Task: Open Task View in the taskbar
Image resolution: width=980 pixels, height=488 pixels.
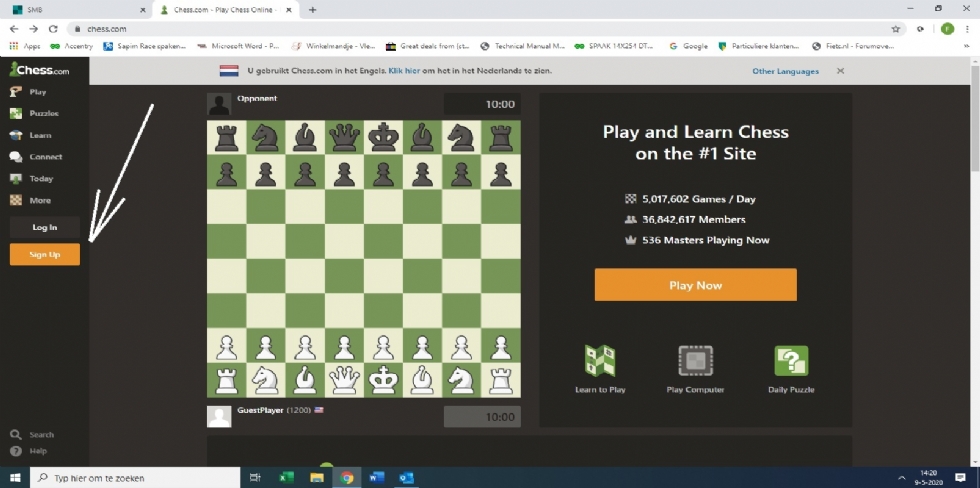Action: [x=255, y=478]
